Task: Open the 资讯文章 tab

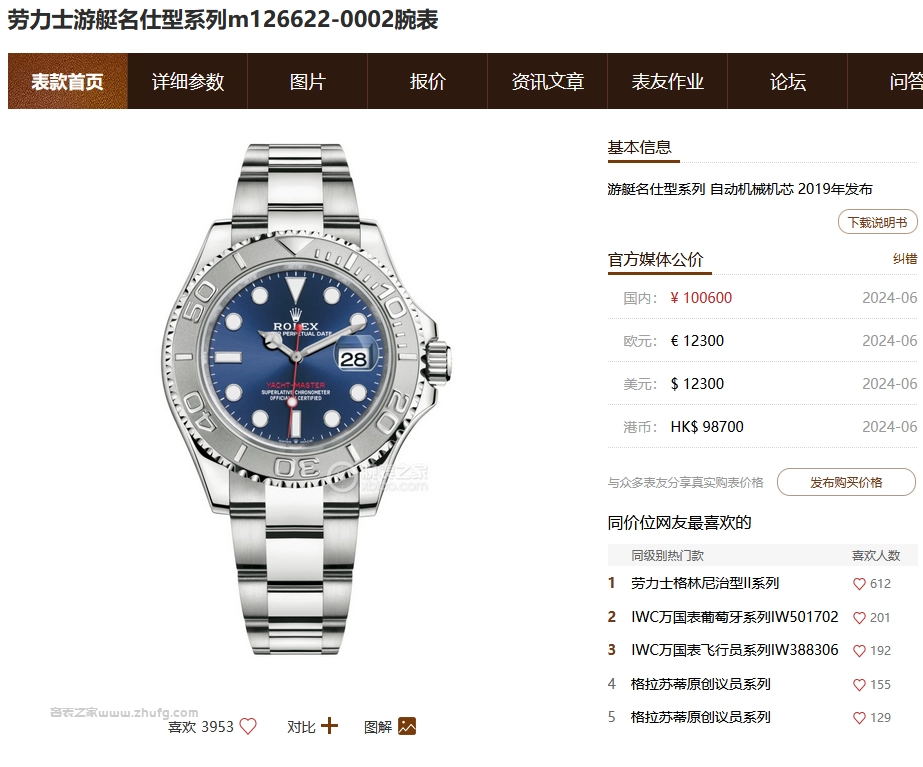Action: (548, 81)
